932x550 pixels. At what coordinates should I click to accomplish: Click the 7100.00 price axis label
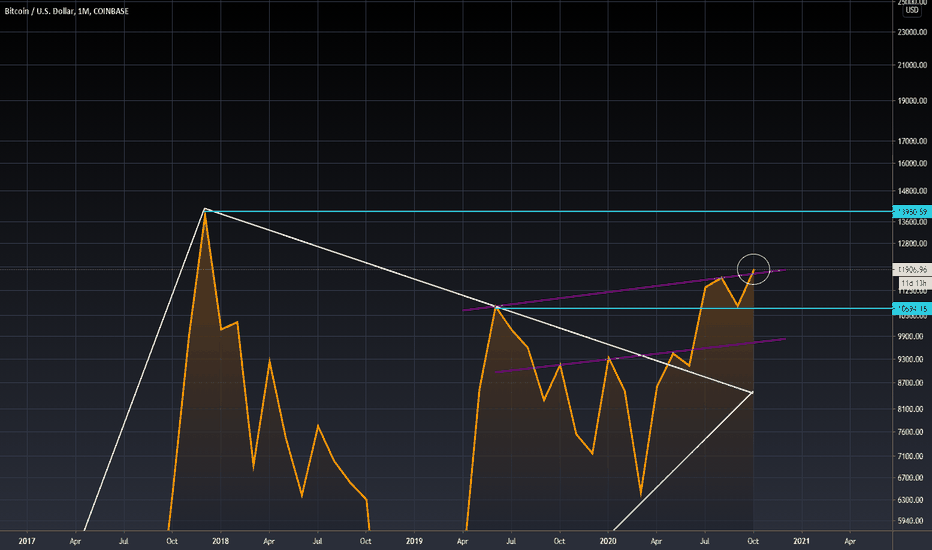pyautogui.click(x=911, y=456)
